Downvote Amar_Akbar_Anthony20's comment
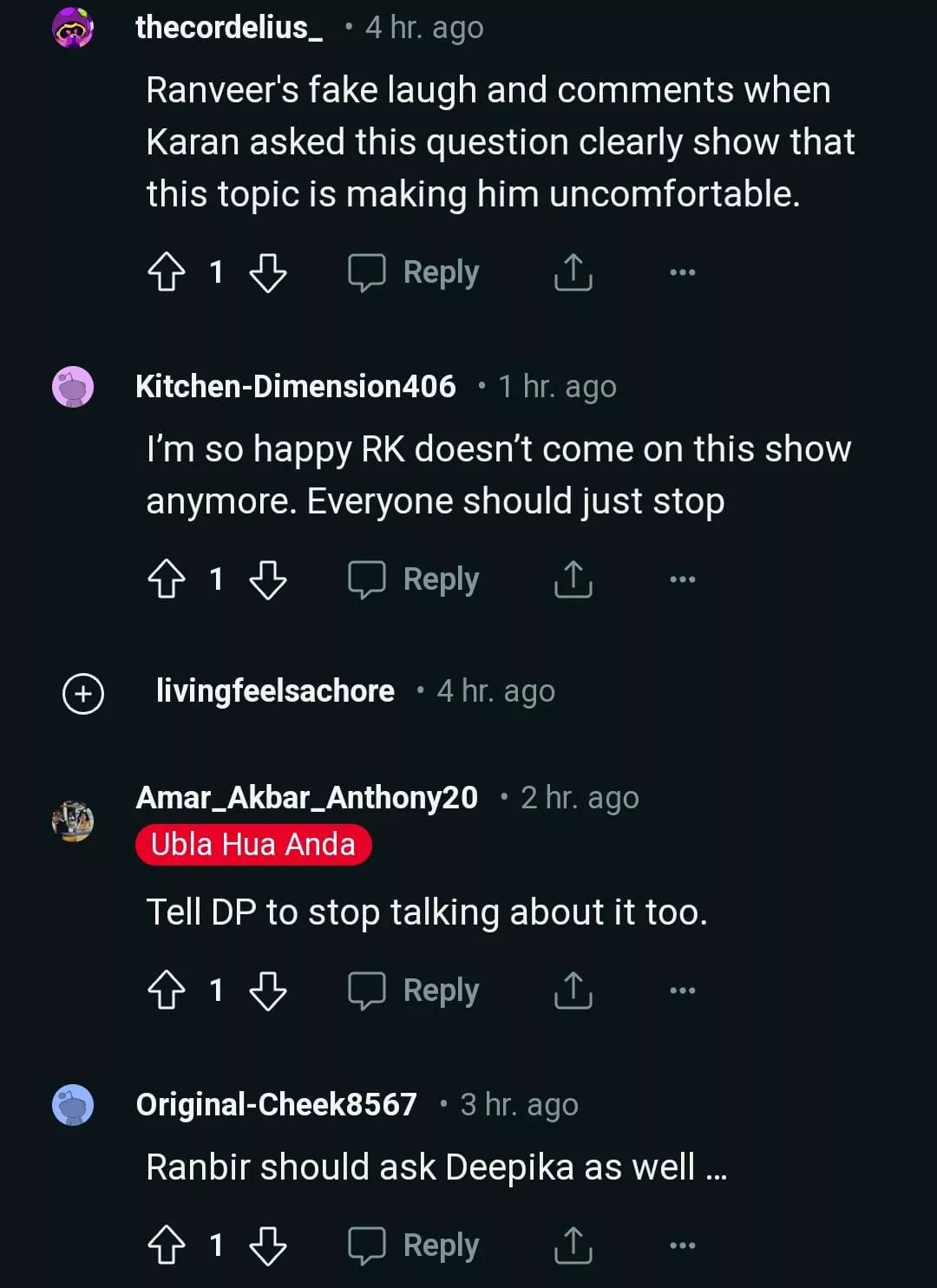The width and height of the screenshot is (937, 1288). (x=267, y=991)
